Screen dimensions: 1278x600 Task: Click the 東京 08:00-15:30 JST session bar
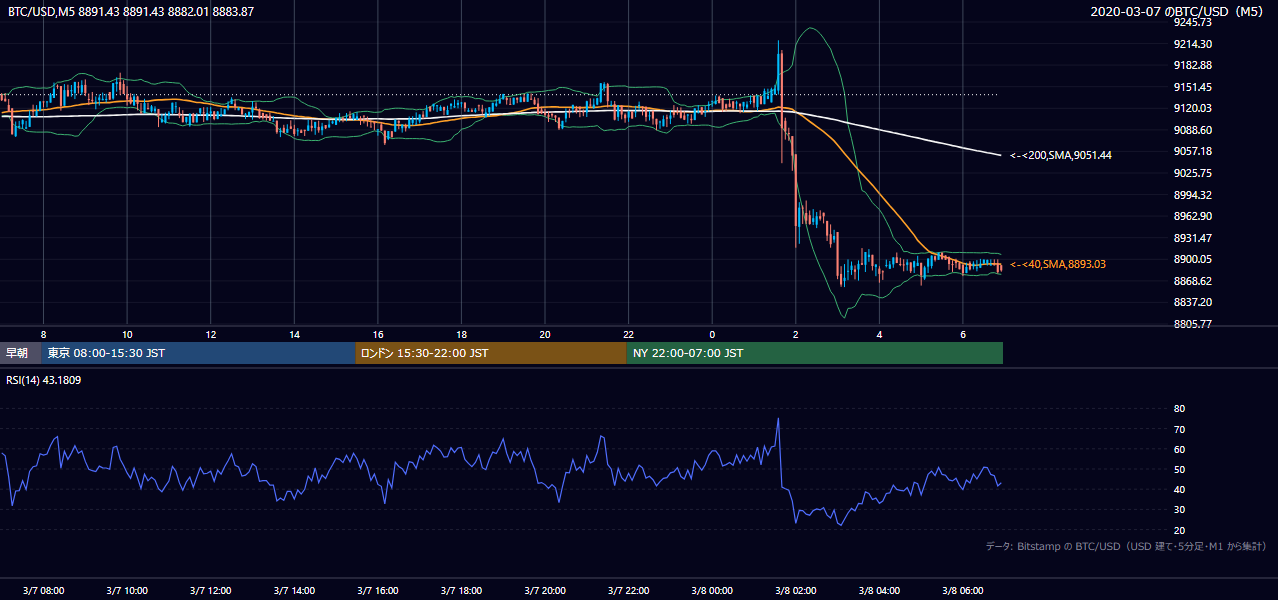pyautogui.click(x=198, y=353)
